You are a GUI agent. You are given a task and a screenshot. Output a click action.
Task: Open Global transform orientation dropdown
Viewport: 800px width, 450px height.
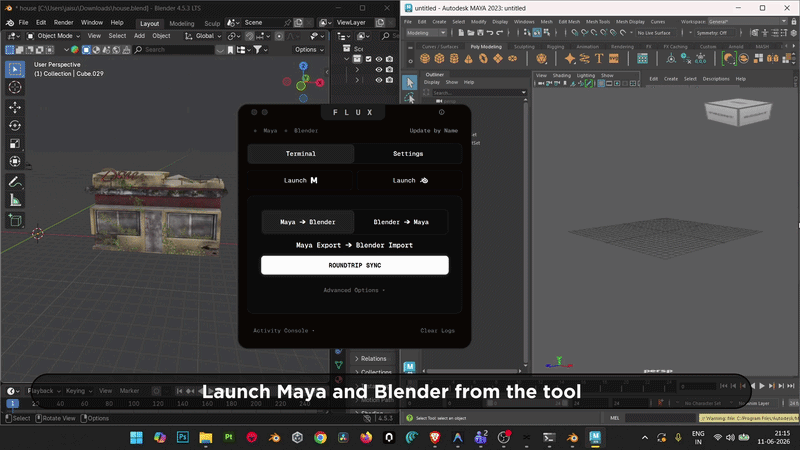[x=203, y=36]
